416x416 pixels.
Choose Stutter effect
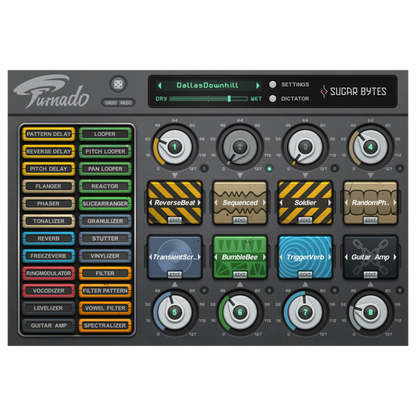tap(105, 238)
